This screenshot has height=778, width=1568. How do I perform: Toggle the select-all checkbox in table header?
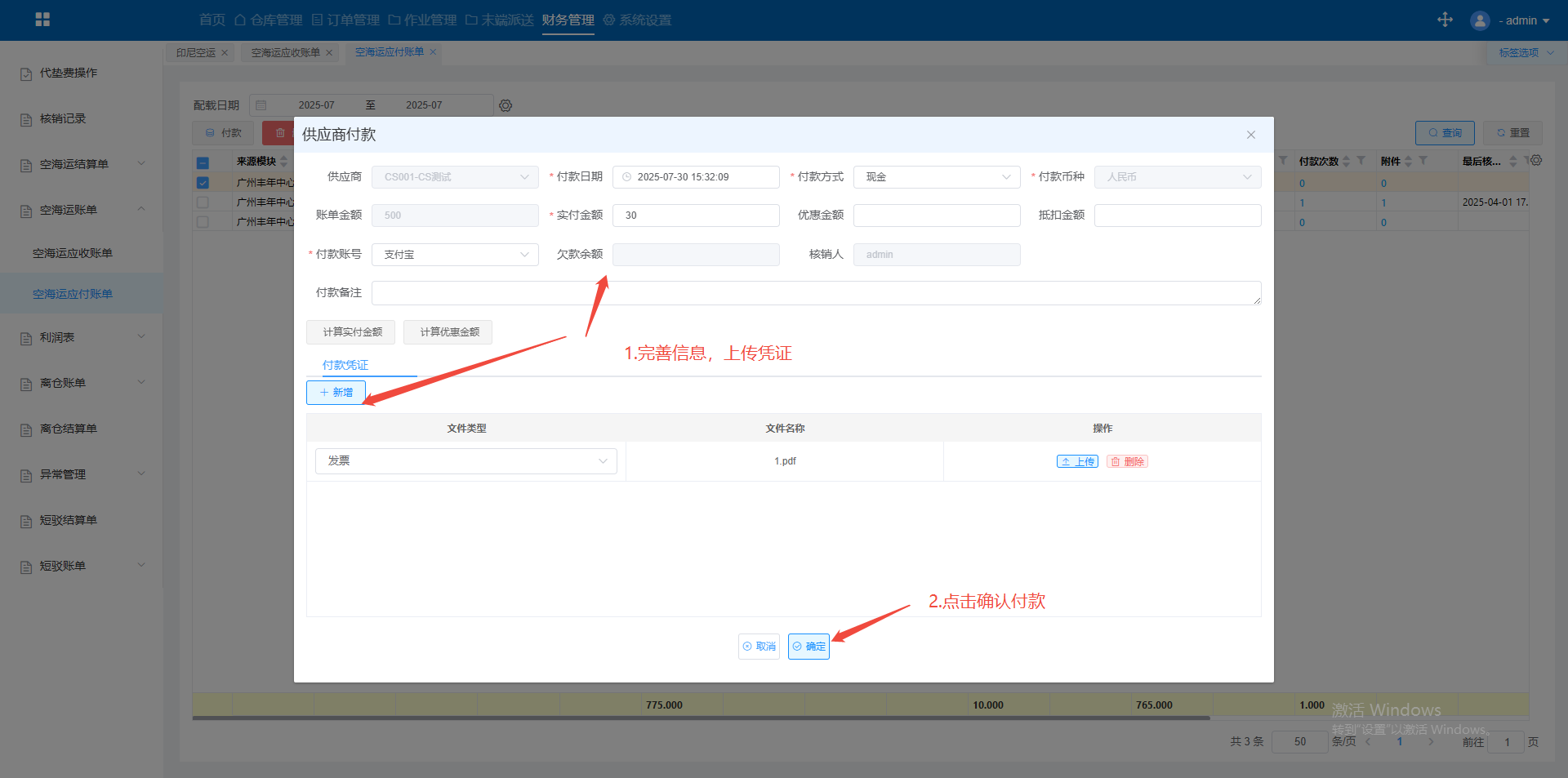coord(203,162)
